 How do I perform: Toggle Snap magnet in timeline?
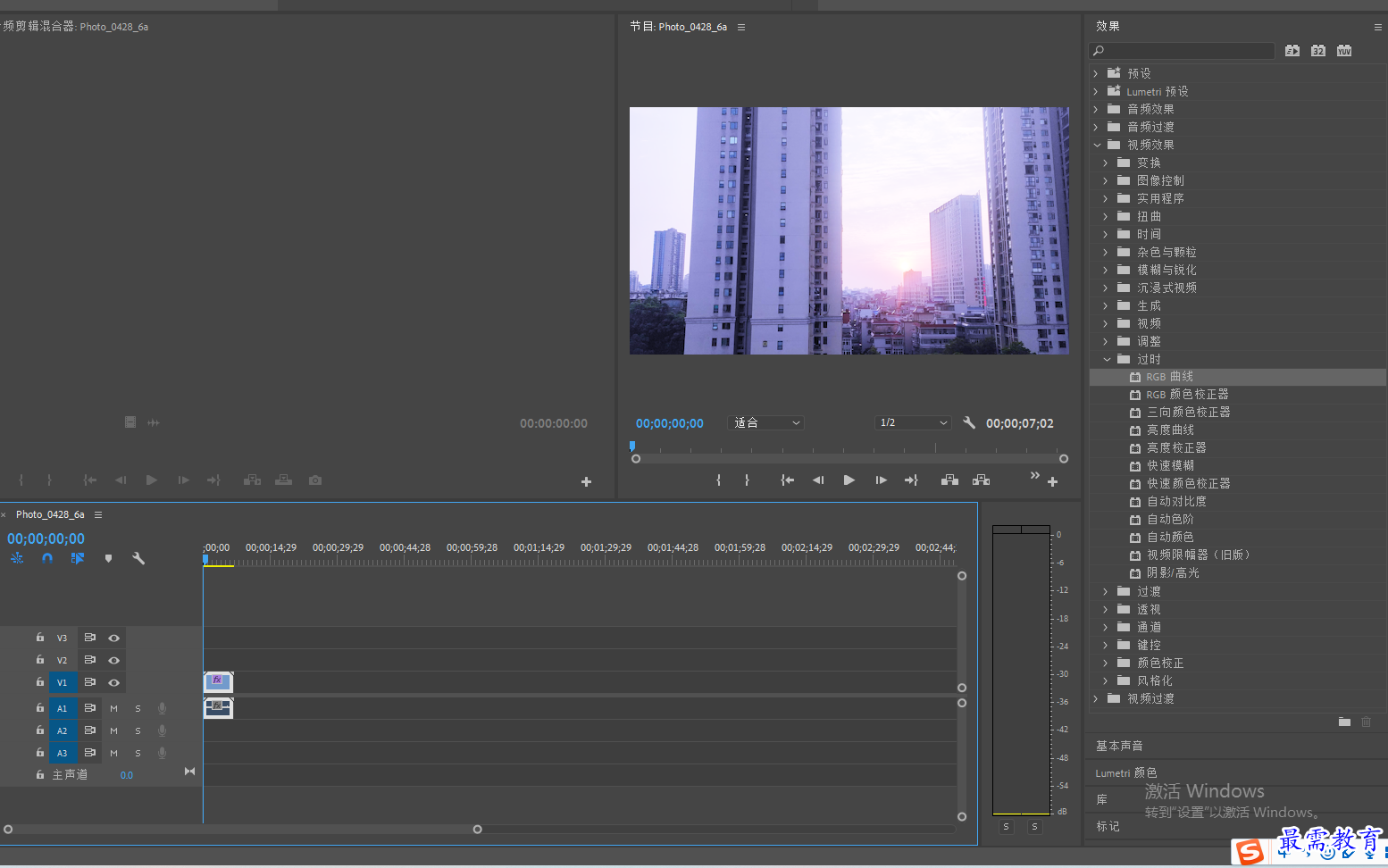[x=47, y=558]
